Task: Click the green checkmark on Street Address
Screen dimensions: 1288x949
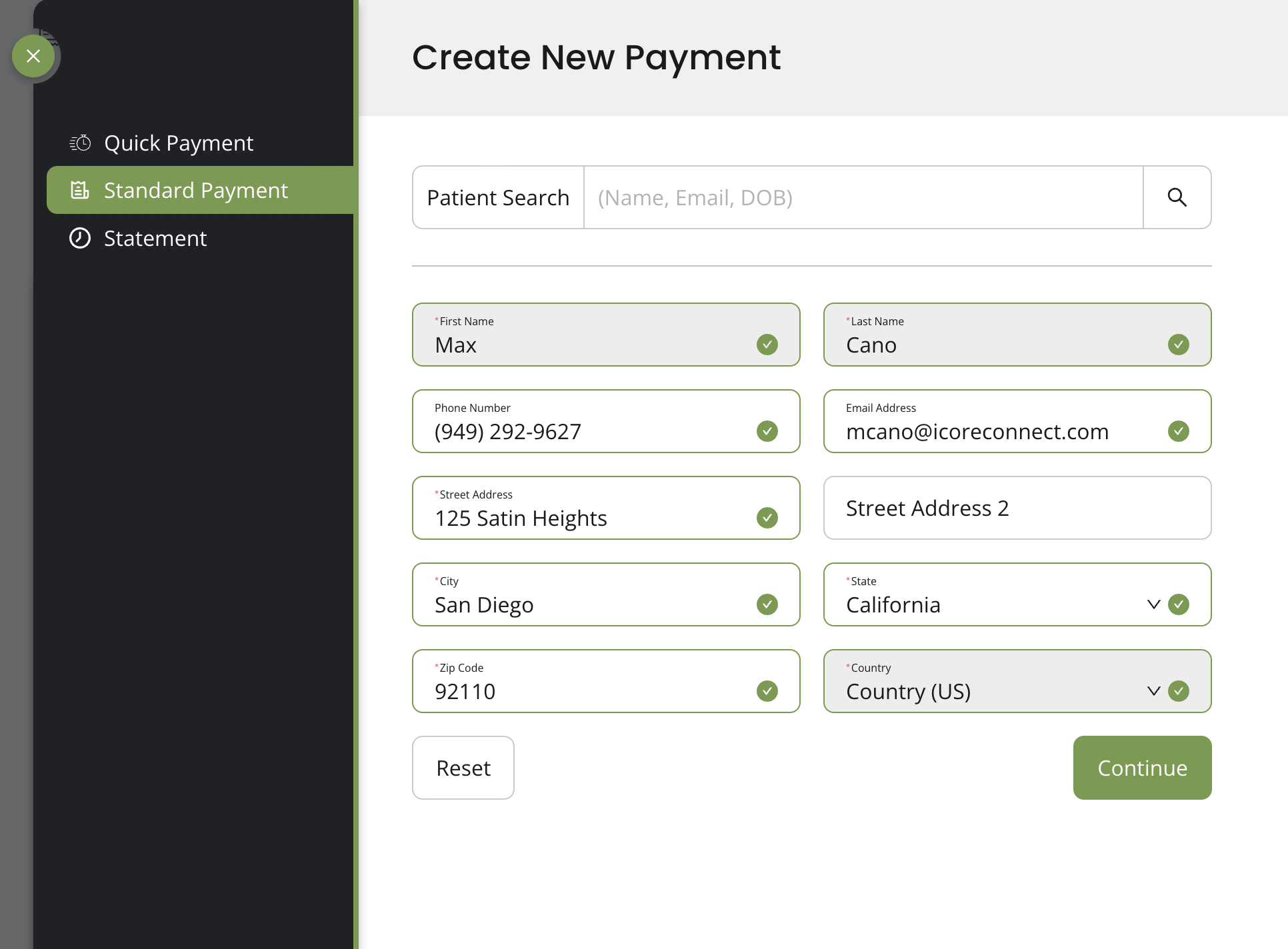Action: [x=767, y=518]
